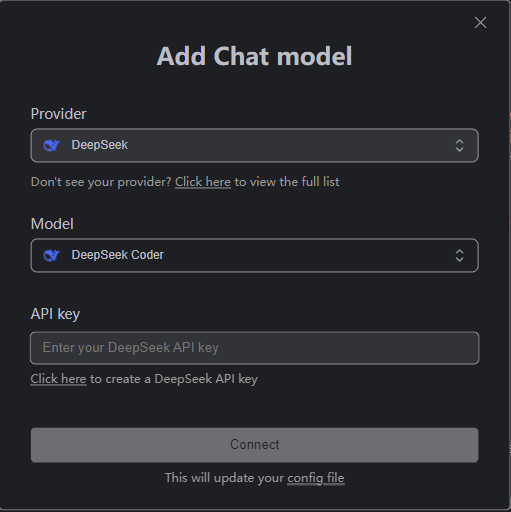The width and height of the screenshot is (511, 512).
Task: Click the Provider field label
Action: (x=58, y=114)
